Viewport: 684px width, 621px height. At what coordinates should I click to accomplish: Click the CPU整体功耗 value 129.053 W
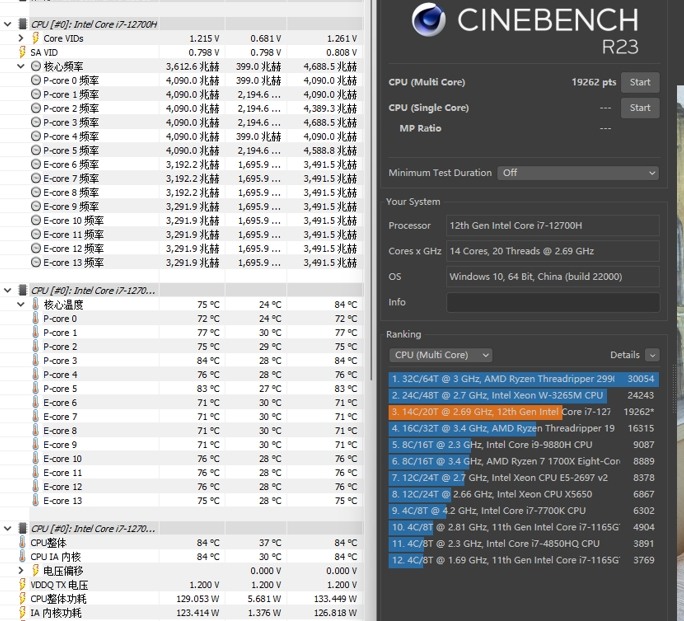(198, 599)
